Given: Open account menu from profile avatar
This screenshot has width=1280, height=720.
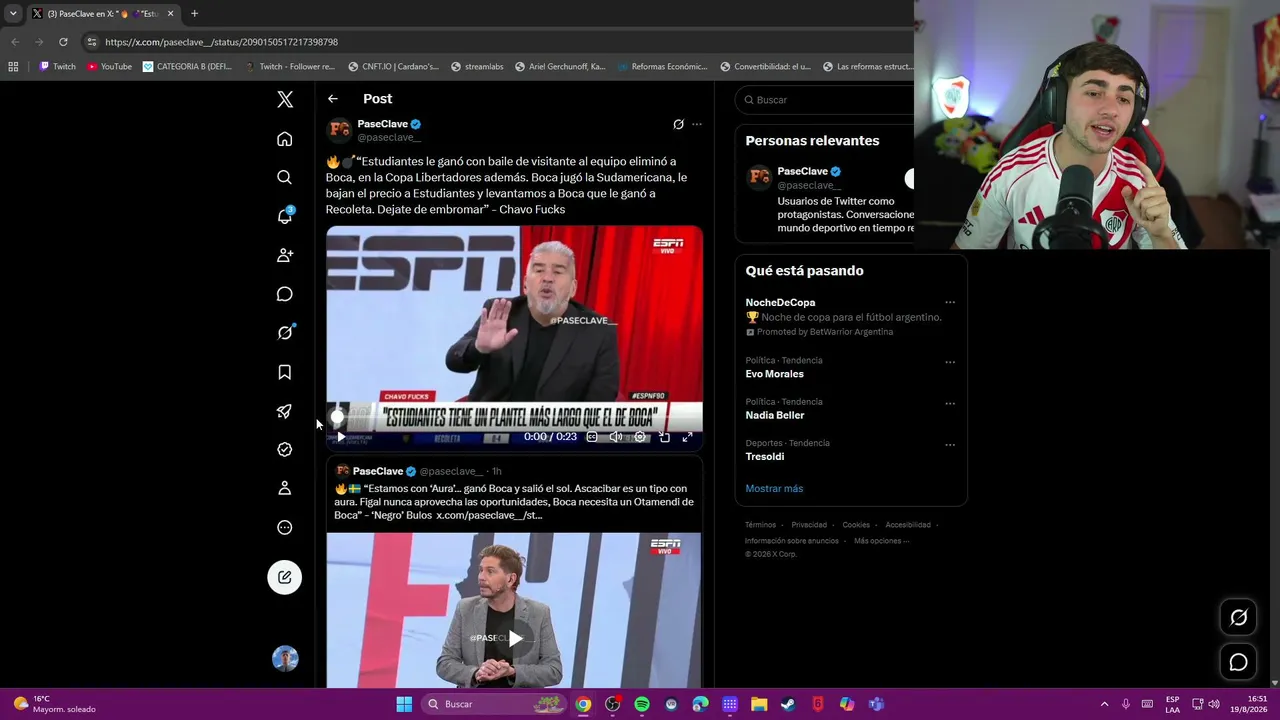Looking at the screenshot, I should 285,658.
